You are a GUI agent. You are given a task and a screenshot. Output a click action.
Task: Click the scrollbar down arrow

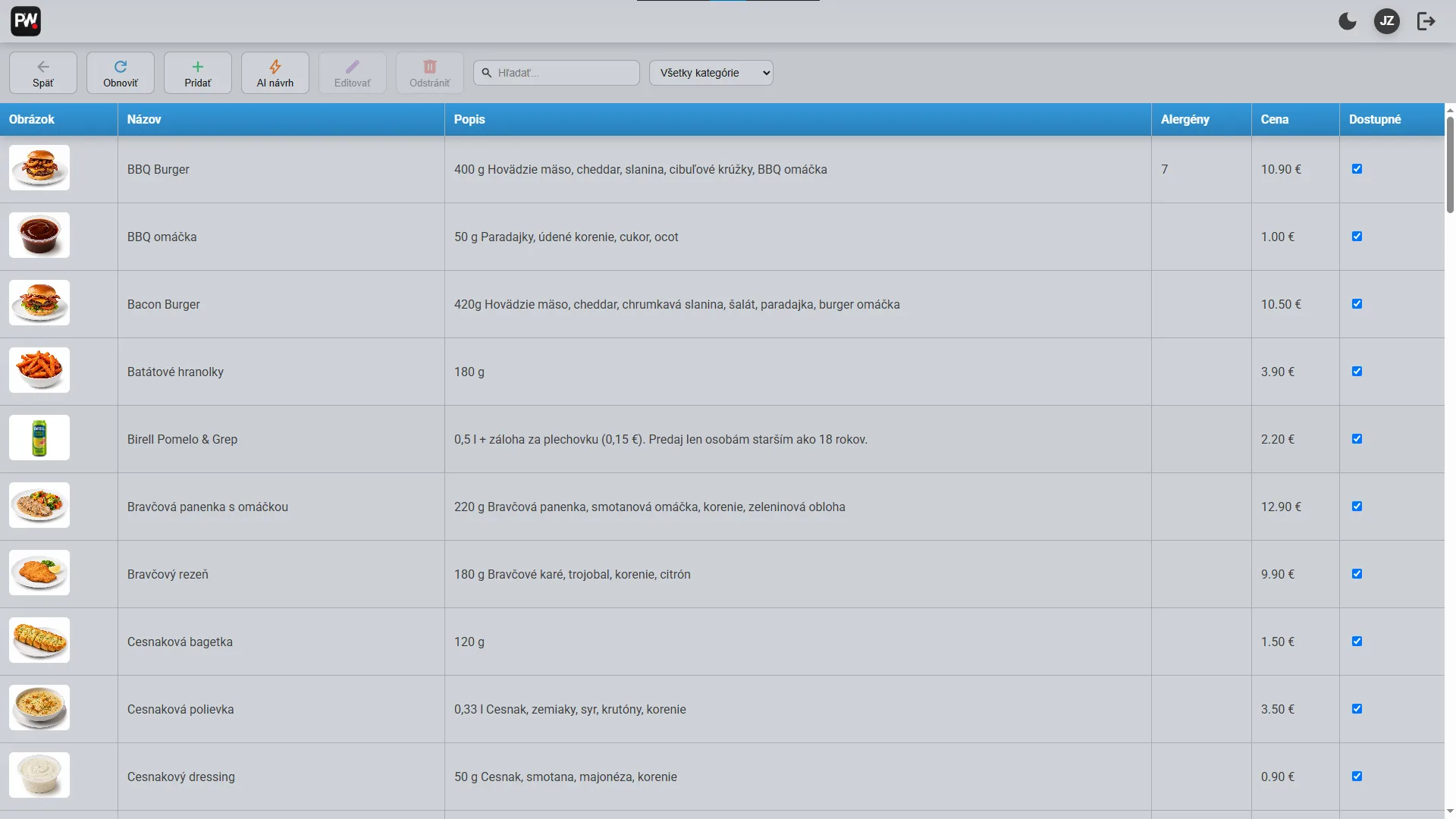(x=1450, y=811)
